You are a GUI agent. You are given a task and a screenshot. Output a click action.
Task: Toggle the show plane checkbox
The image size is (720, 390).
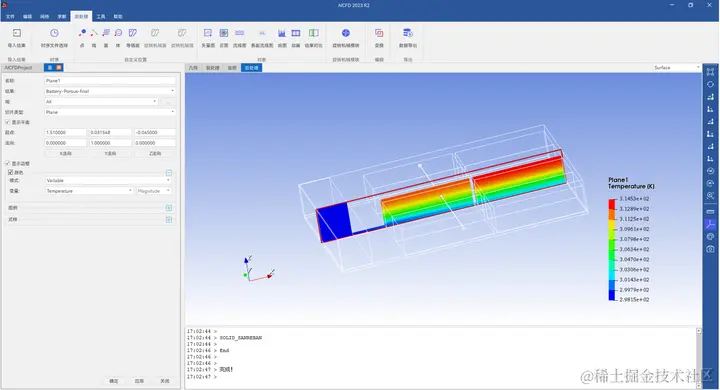[x=7, y=122]
